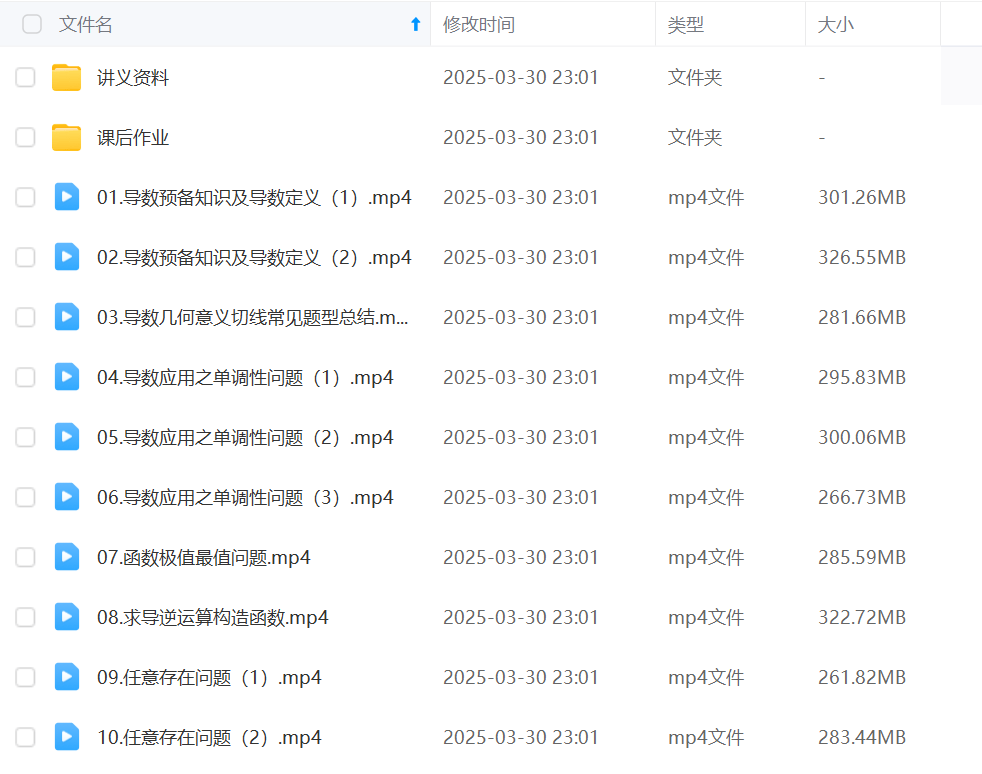
Task: Open file 02.导数预备知识及导数定义（2）.mp4
Action: pyautogui.click(x=254, y=257)
